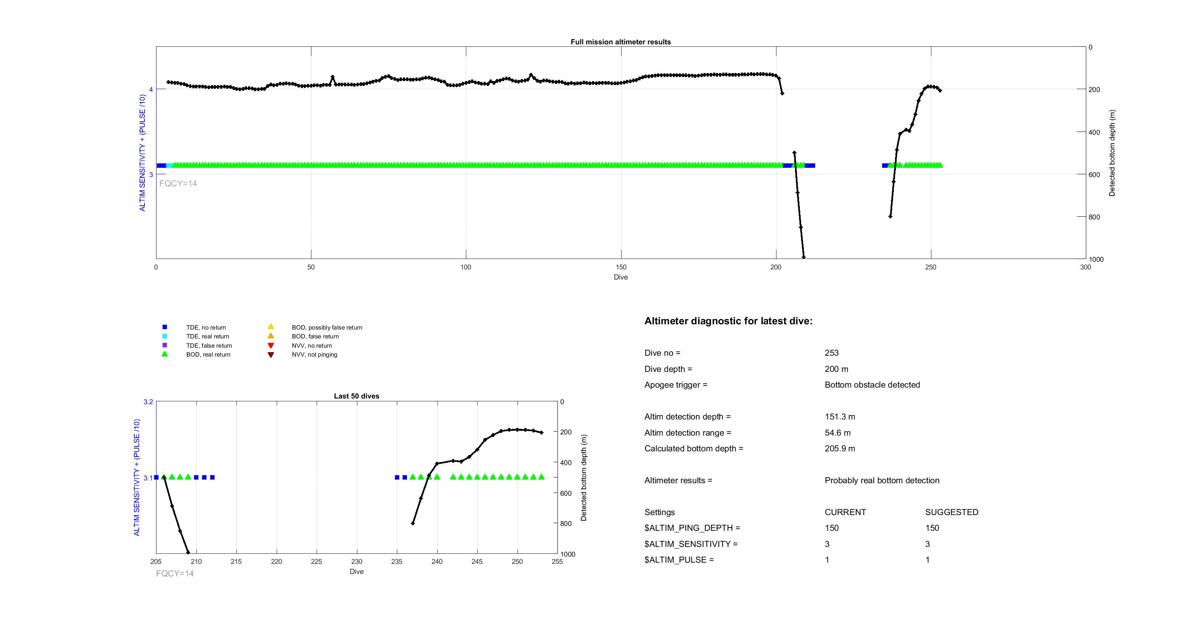Click the top plot's 'ALTIM SENSITIVITY + (PULSE /10)' axis label
The width and height of the screenshot is (1200, 622).
[141, 153]
